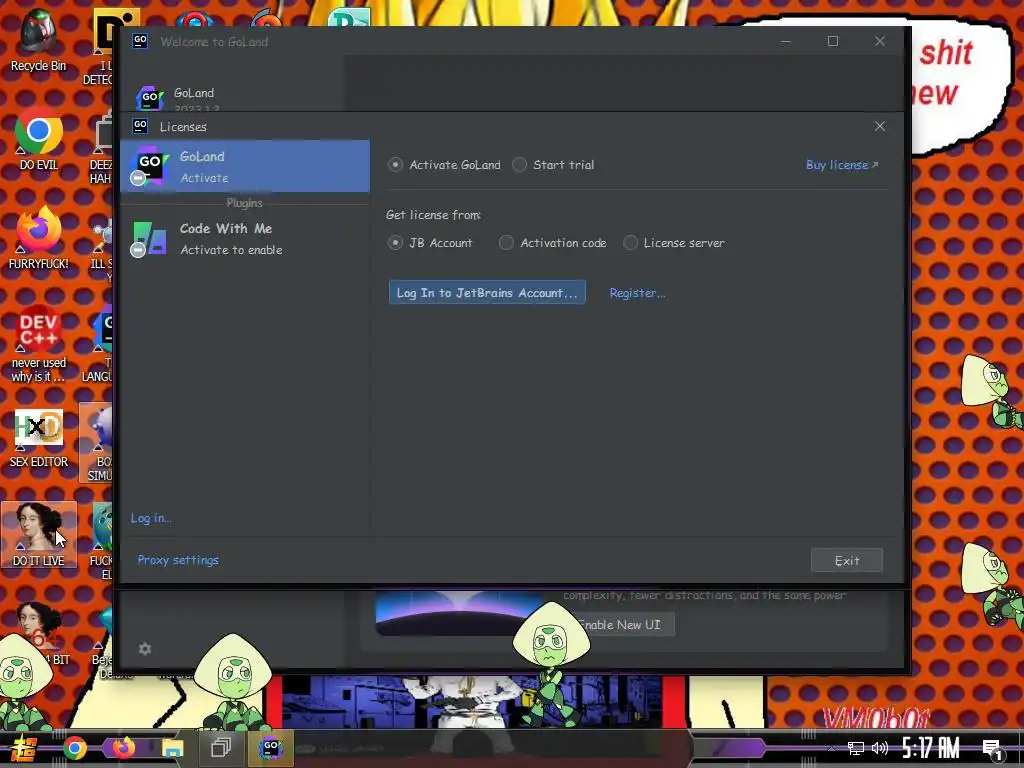
Task: Open the Register link
Action: click(x=637, y=293)
